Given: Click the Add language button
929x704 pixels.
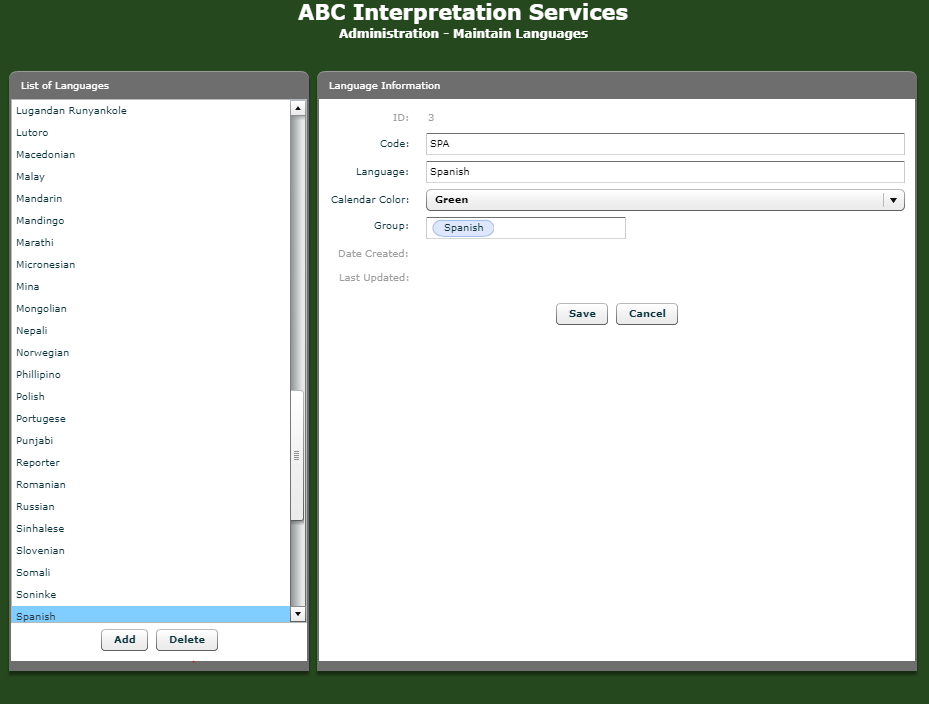Looking at the screenshot, I should 124,640.
